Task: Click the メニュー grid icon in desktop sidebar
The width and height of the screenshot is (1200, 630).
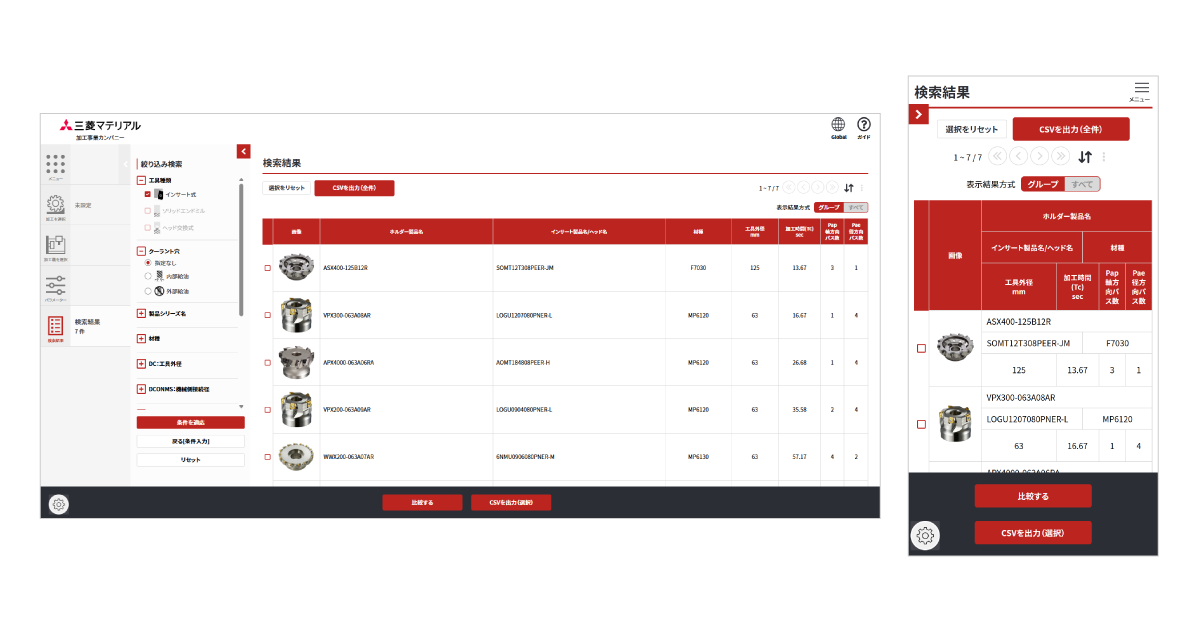Action: coord(57,165)
